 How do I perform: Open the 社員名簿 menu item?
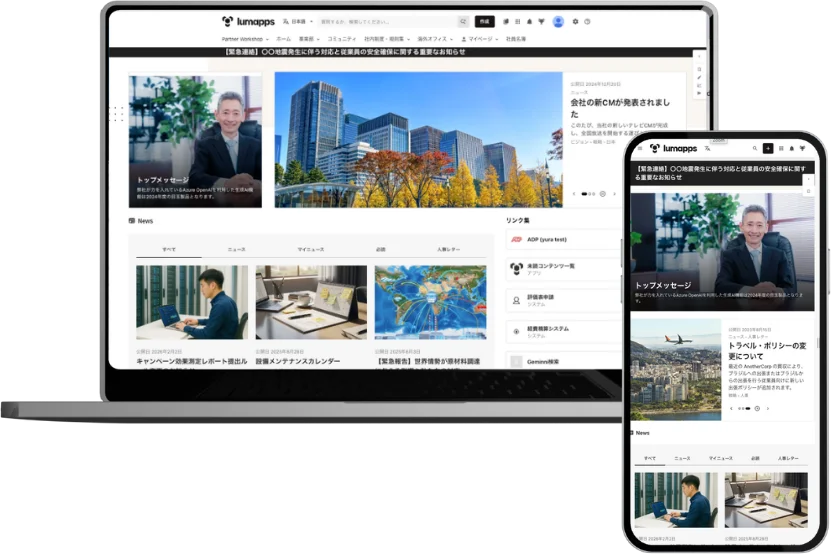[516, 39]
